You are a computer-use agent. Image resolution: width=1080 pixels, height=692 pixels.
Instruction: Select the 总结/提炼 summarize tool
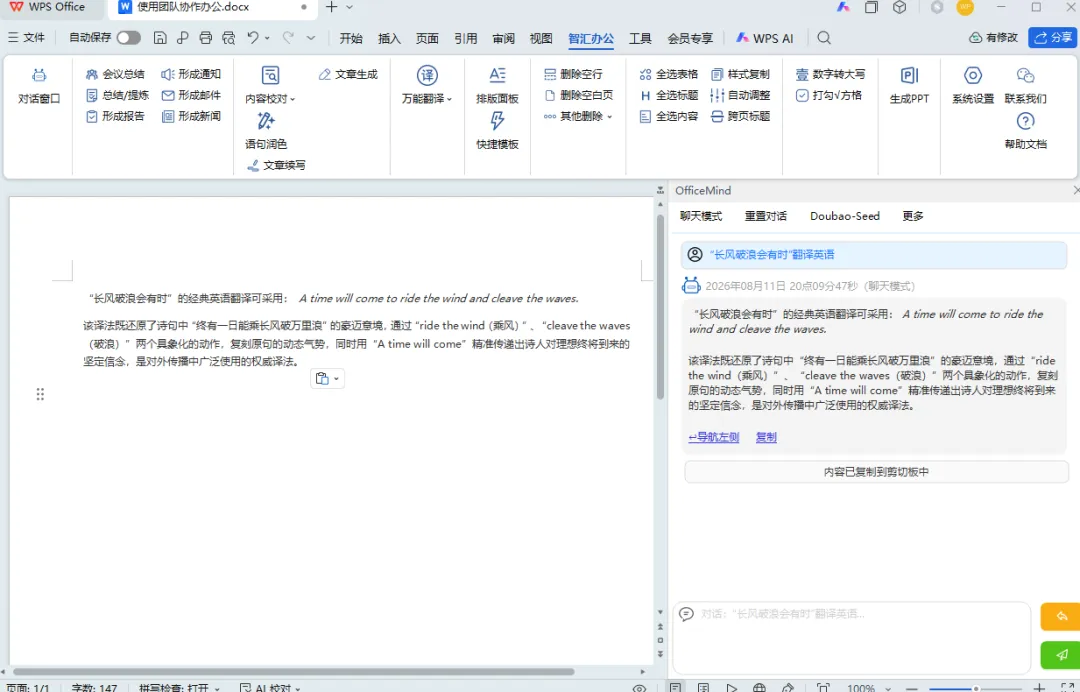117,95
